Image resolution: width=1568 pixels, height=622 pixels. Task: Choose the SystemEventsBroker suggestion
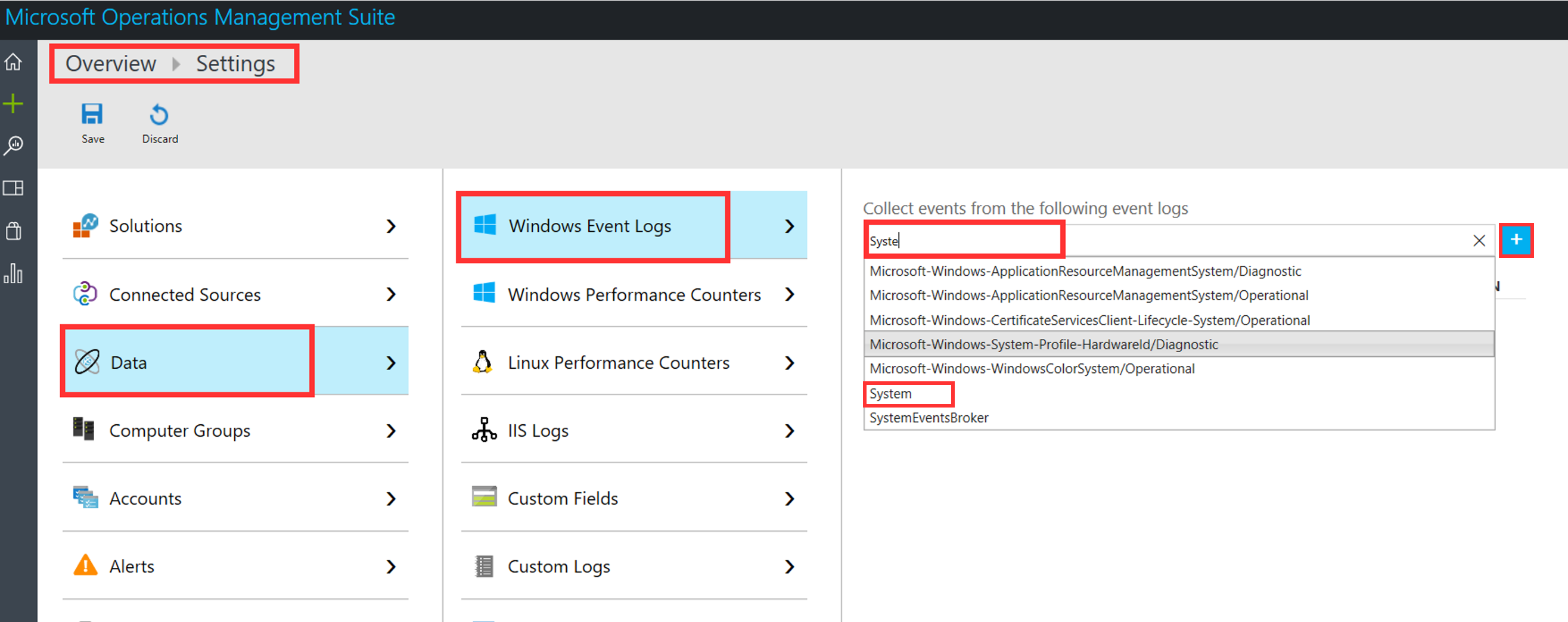coord(1179,418)
